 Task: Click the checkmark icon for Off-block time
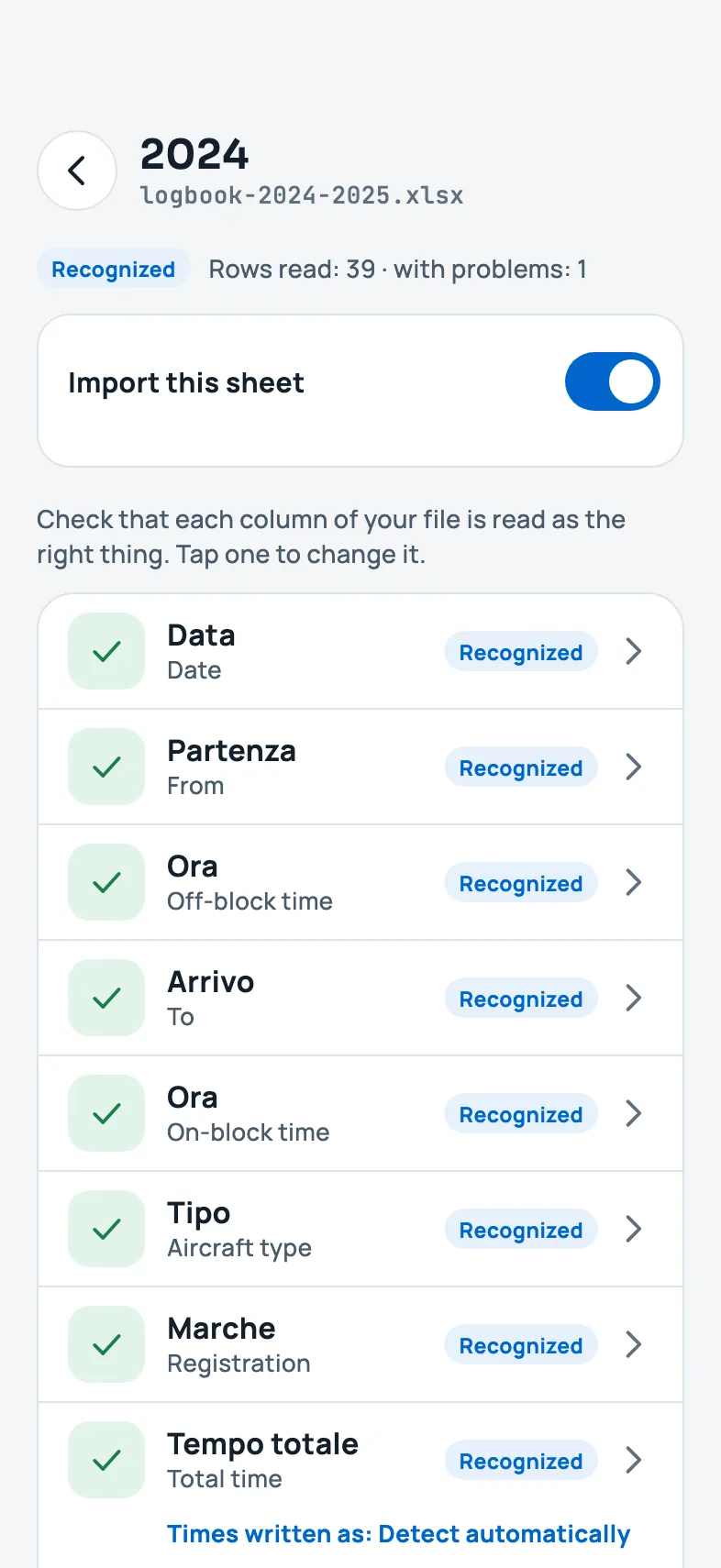tap(106, 882)
